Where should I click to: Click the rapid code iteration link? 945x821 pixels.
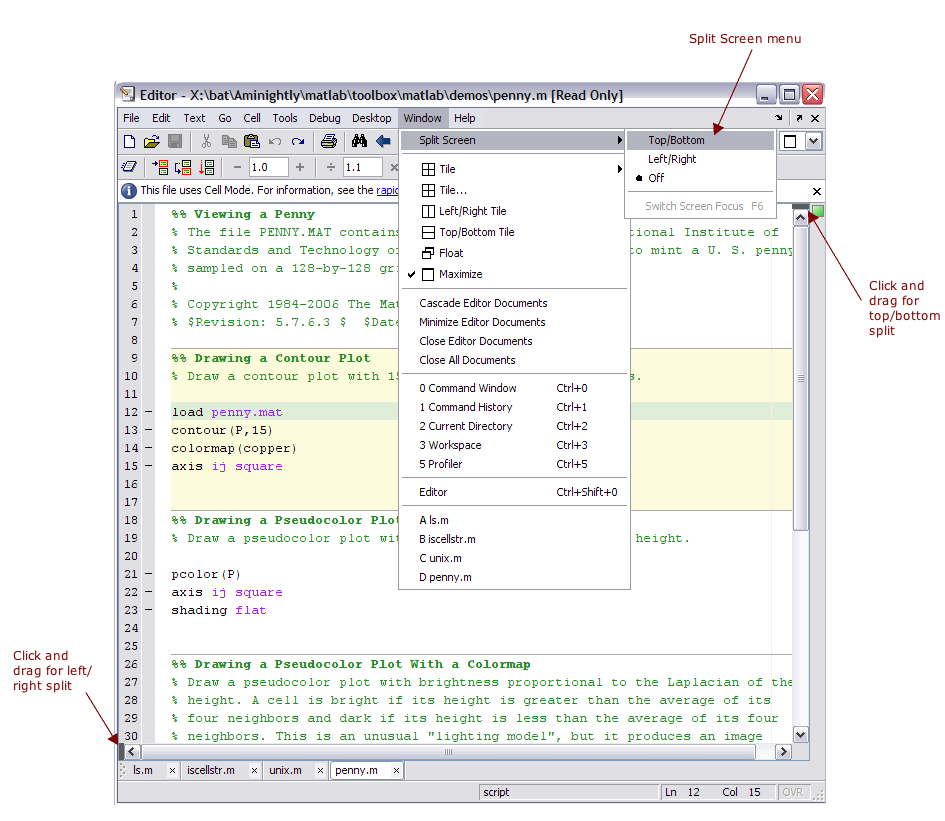tap(388, 190)
